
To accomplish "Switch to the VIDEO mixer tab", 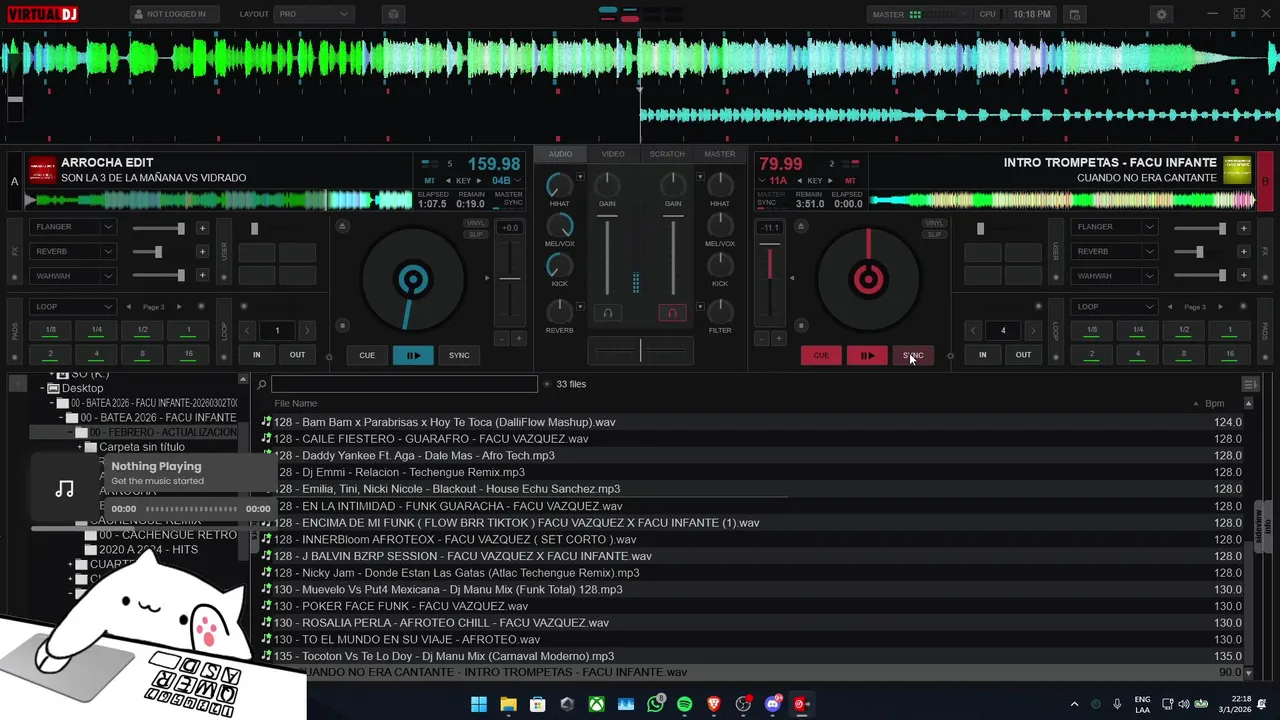I will 613,154.
